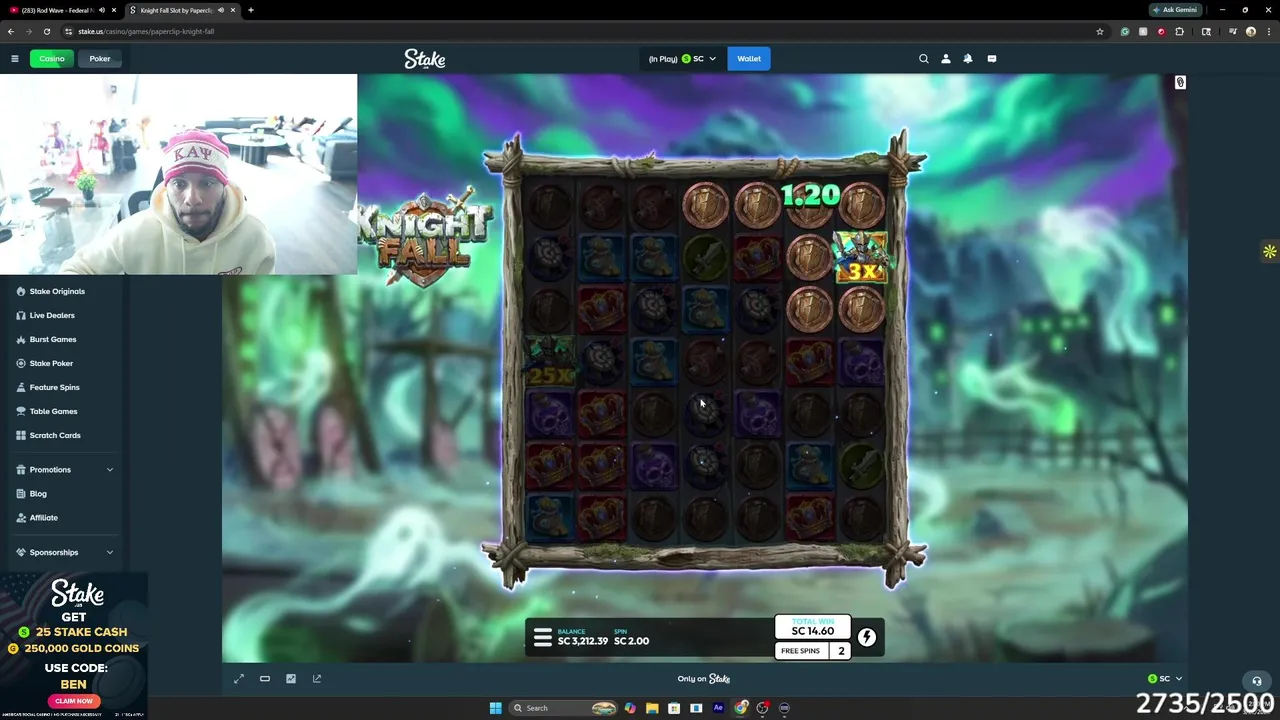This screenshot has width=1280, height=720.
Task: Select the Knight Fall Slot browser tab
Action: (182, 10)
